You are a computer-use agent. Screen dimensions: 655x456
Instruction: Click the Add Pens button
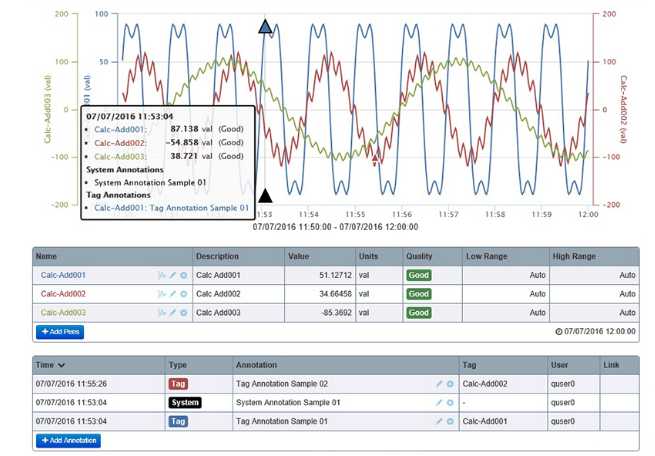point(60,331)
